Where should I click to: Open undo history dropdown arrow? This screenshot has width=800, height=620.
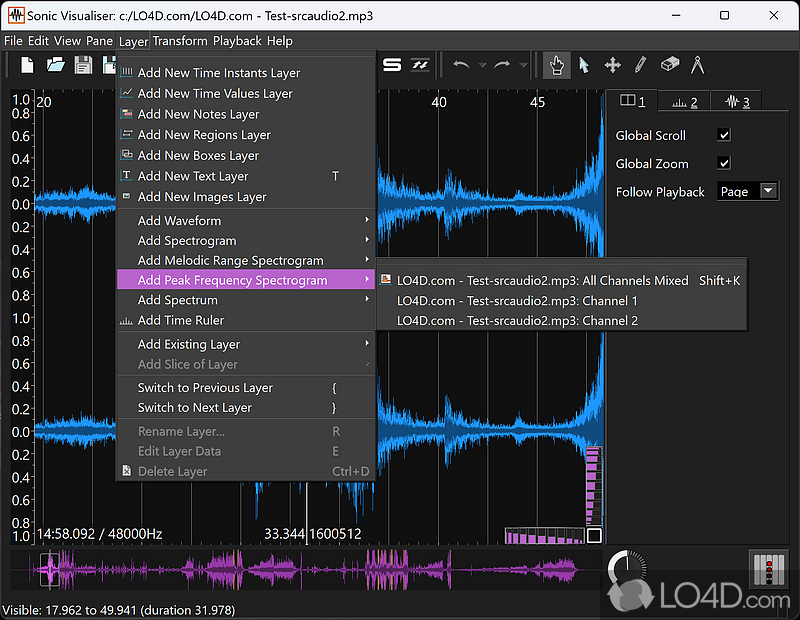pos(482,65)
